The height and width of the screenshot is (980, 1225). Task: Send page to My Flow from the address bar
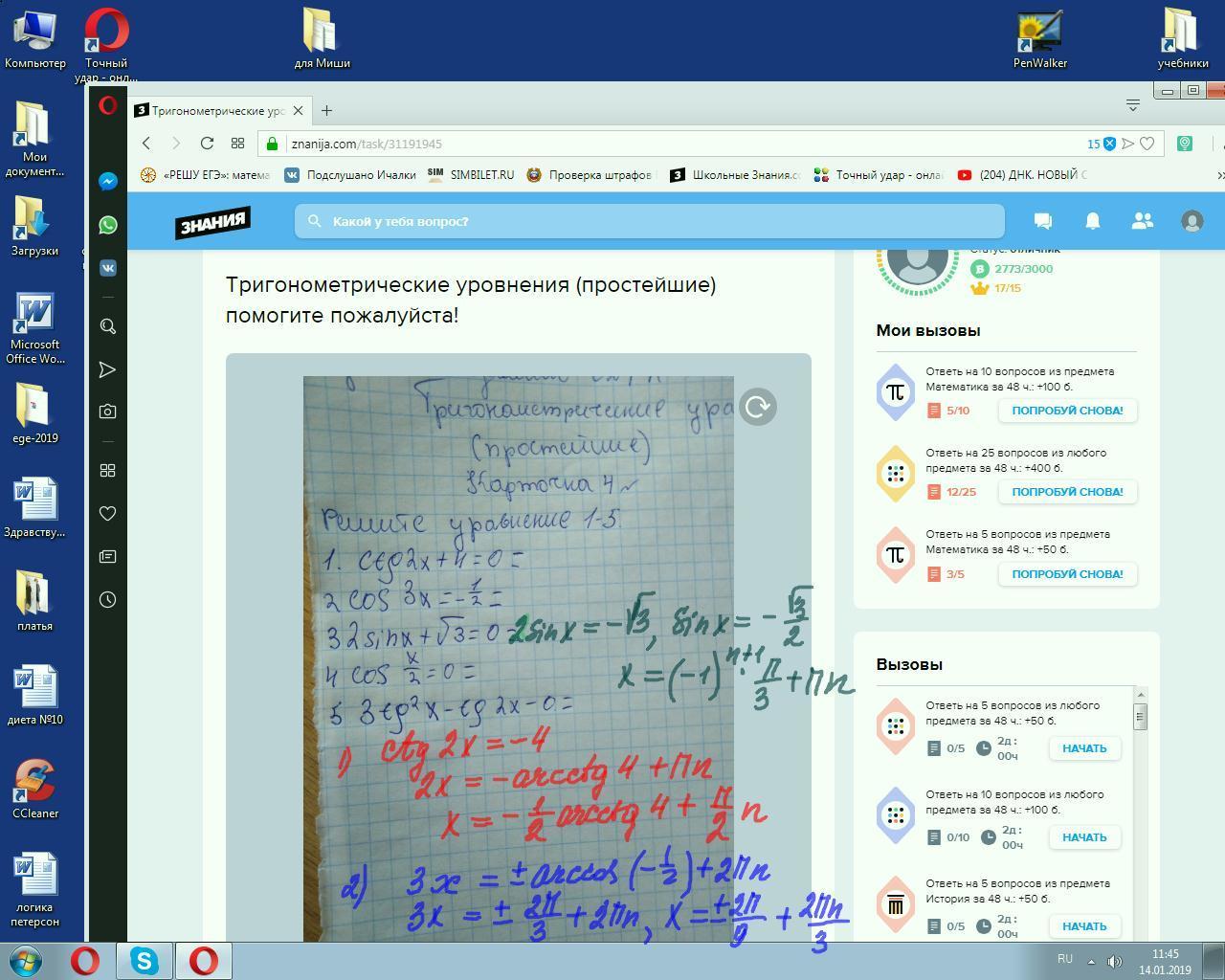coord(1128,144)
